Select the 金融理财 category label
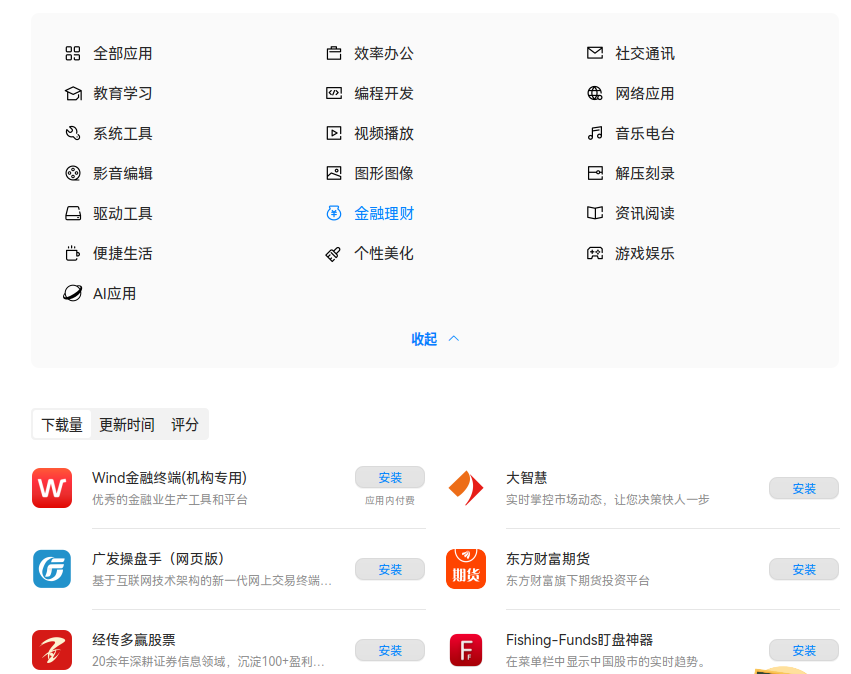 pos(384,213)
